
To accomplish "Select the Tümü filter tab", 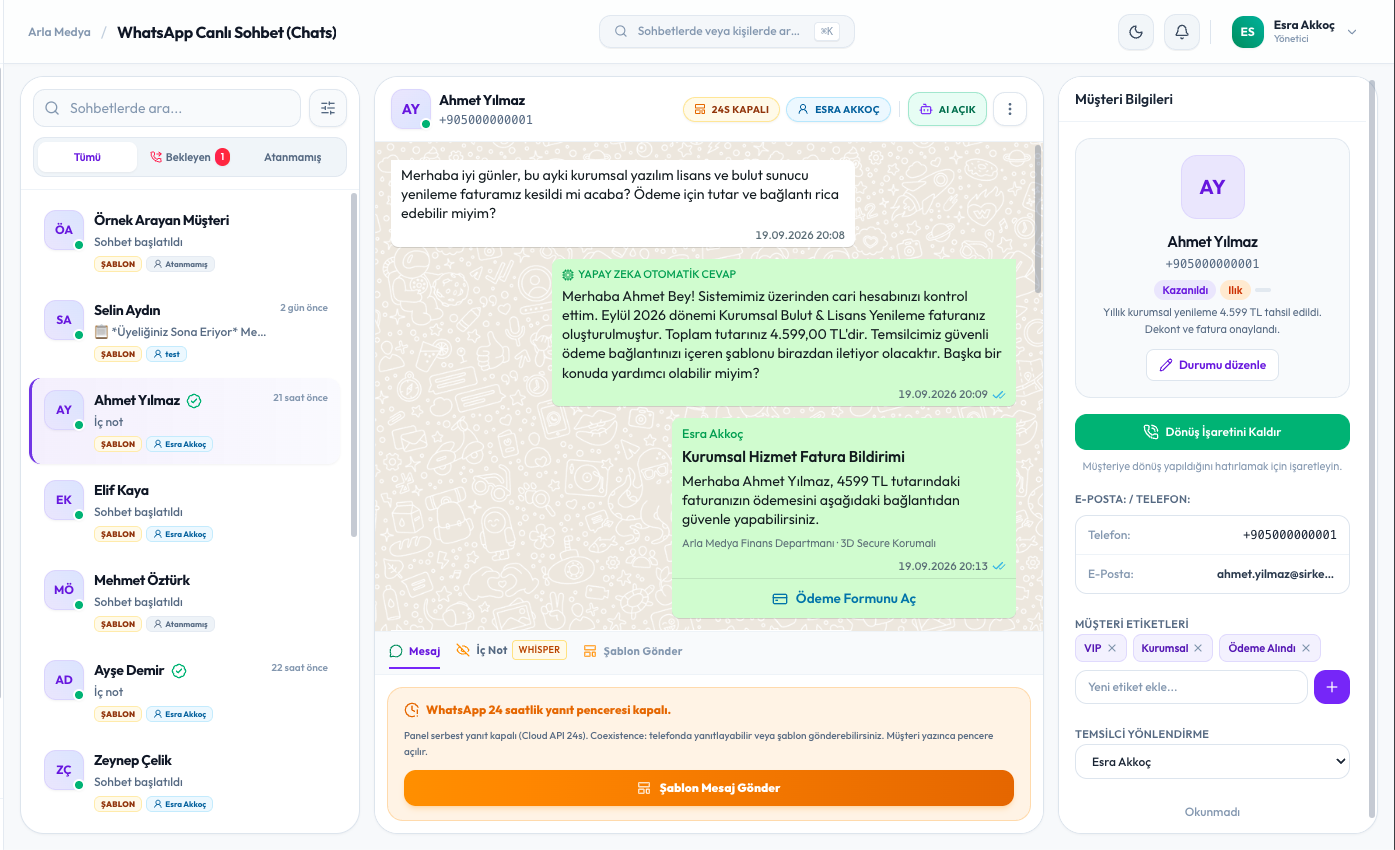I will point(87,157).
